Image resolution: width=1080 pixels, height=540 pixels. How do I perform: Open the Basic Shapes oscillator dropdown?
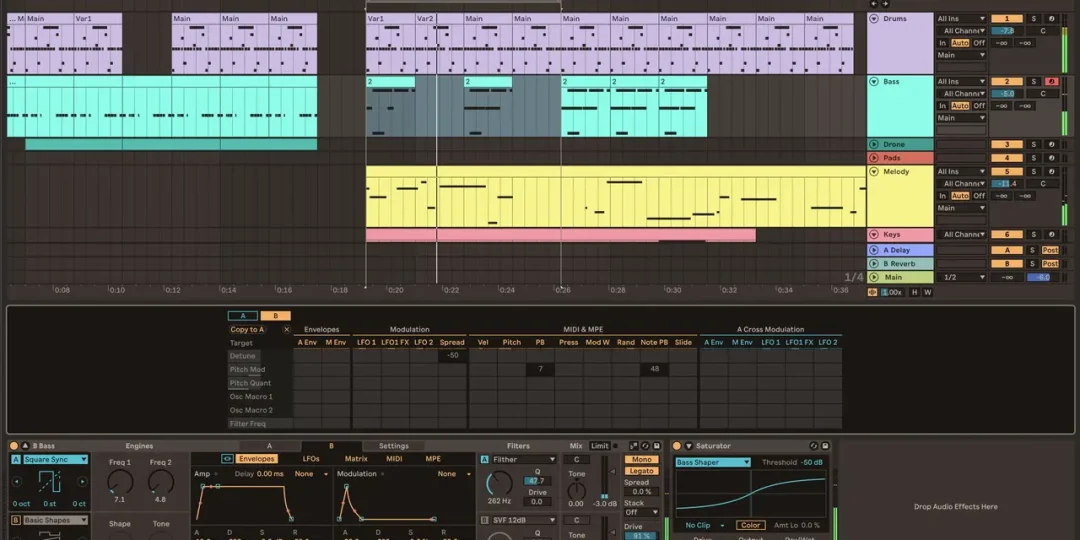point(56,521)
